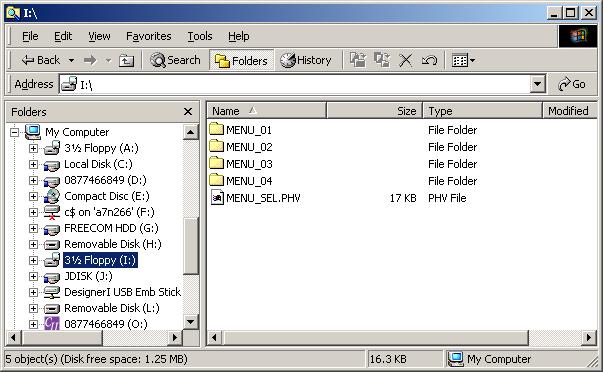The height and width of the screenshot is (372, 603).
Task: Open the History pane
Action: coord(306,60)
